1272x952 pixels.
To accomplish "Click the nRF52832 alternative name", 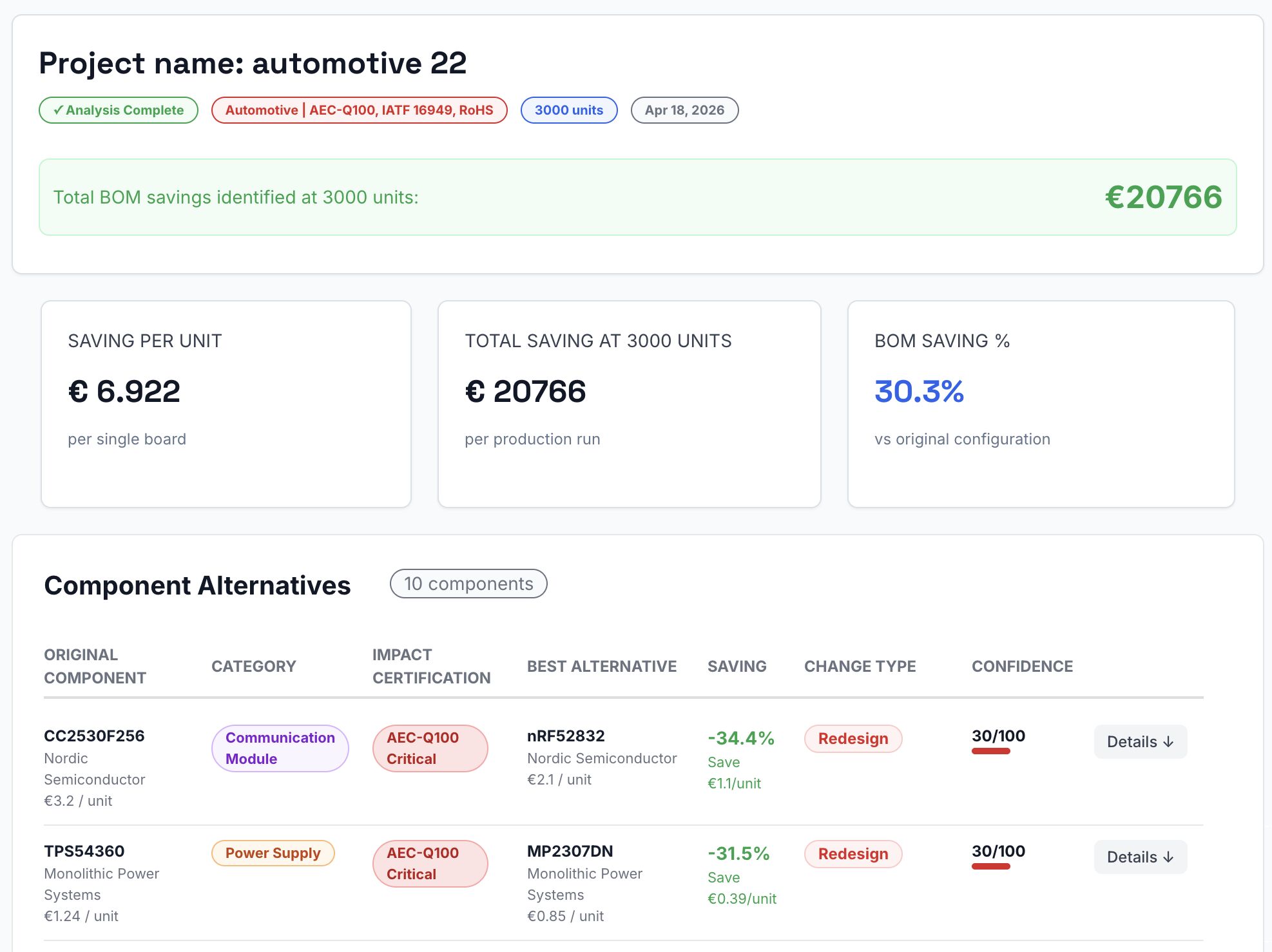I will [x=566, y=736].
